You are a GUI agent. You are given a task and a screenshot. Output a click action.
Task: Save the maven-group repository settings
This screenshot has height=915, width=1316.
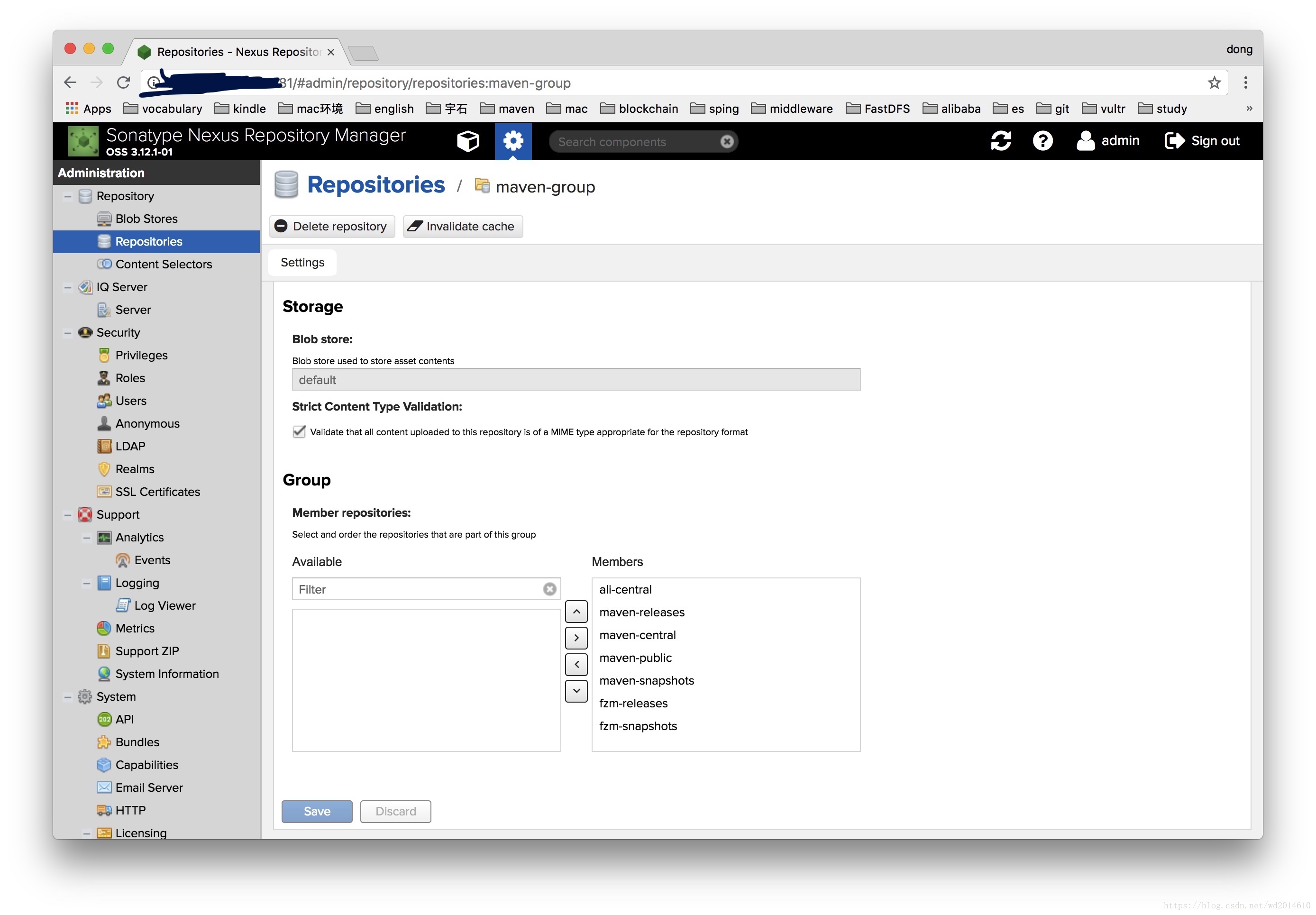point(316,811)
